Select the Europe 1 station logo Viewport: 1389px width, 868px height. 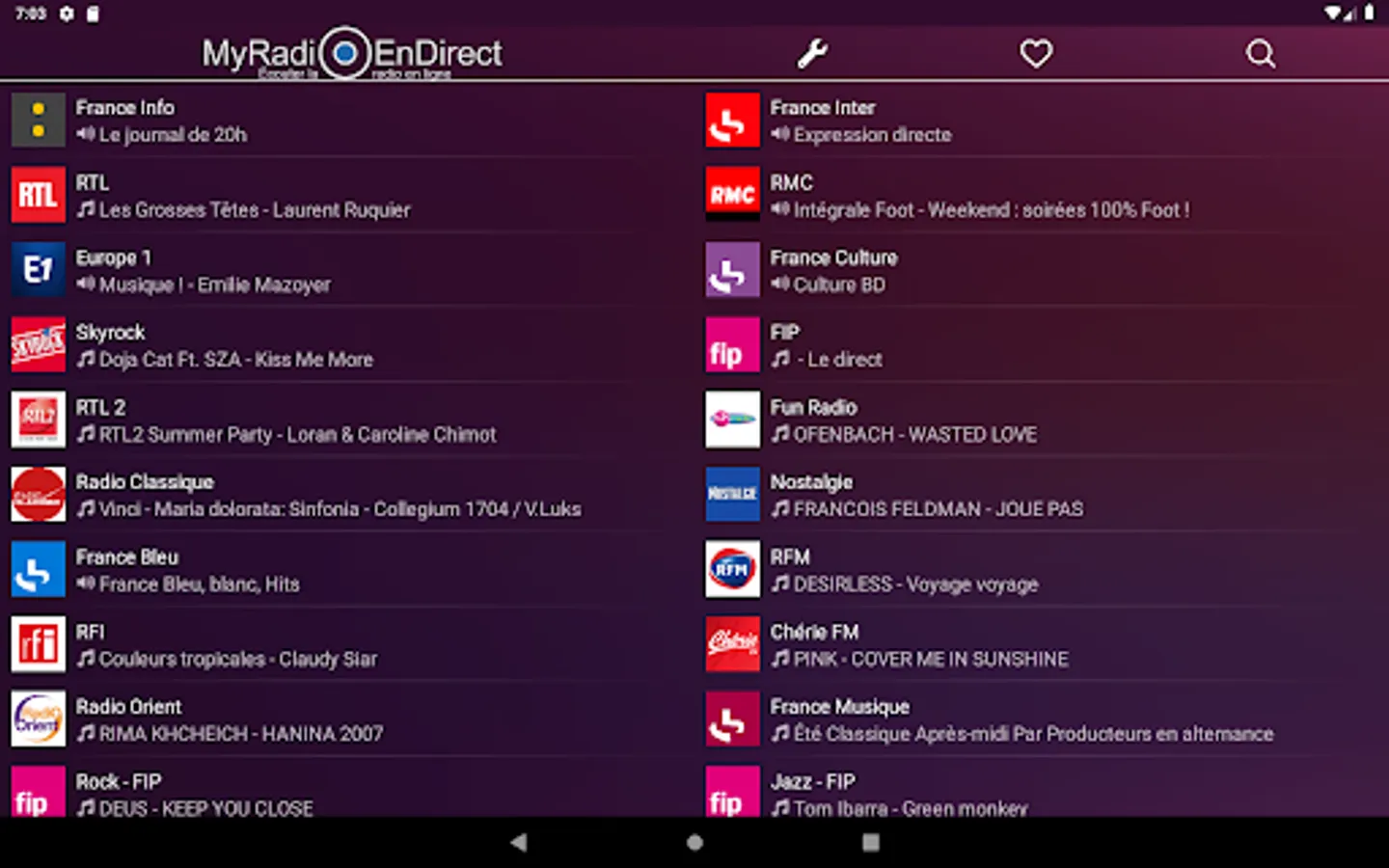pyautogui.click(x=39, y=269)
